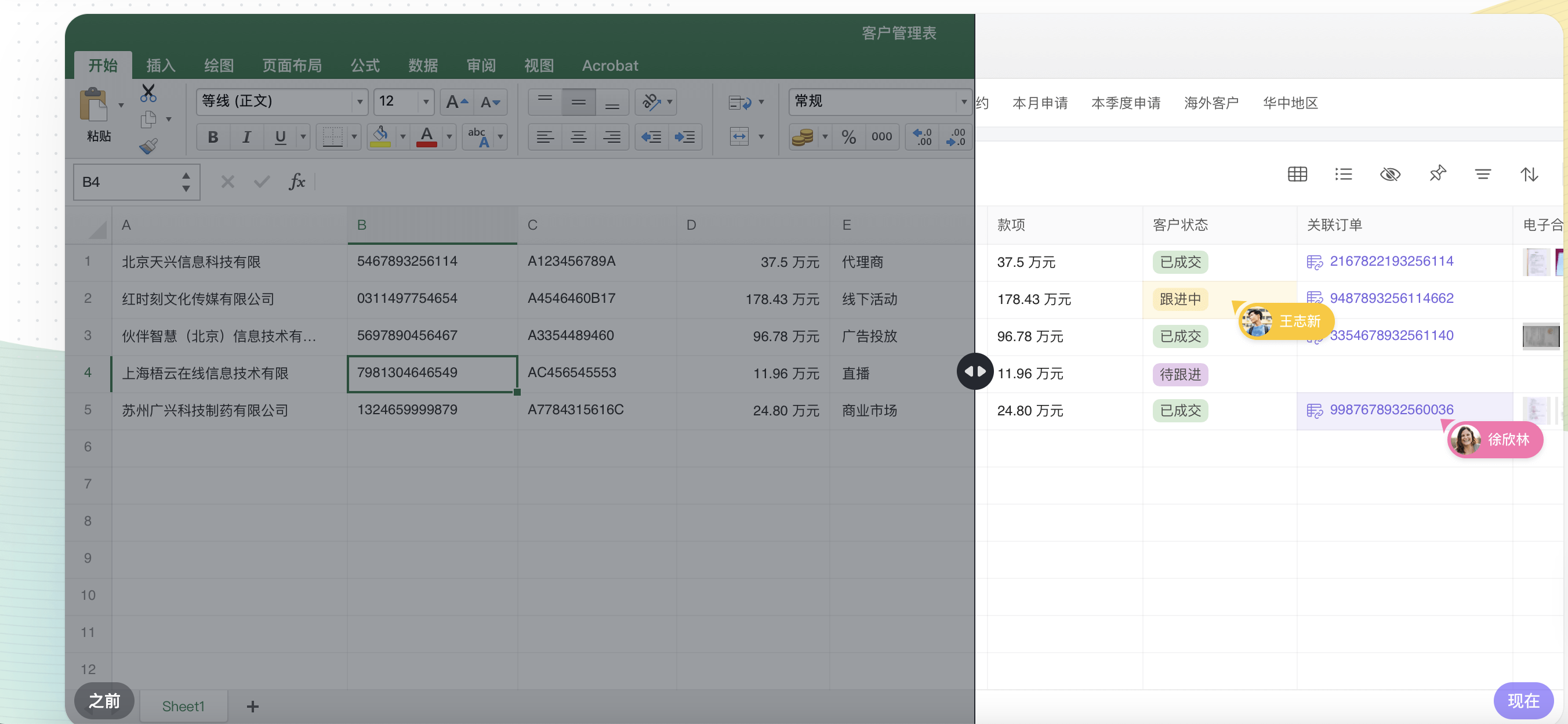Toggle Underline formatting

tap(280, 137)
